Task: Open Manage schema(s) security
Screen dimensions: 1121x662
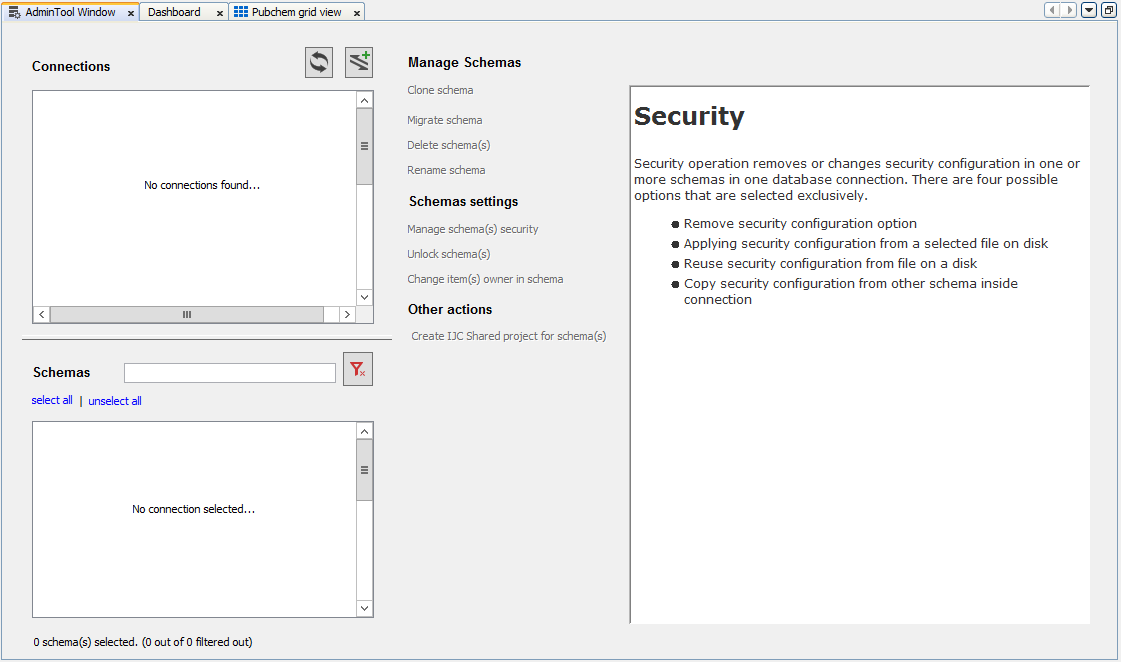Action: (x=473, y=228)
